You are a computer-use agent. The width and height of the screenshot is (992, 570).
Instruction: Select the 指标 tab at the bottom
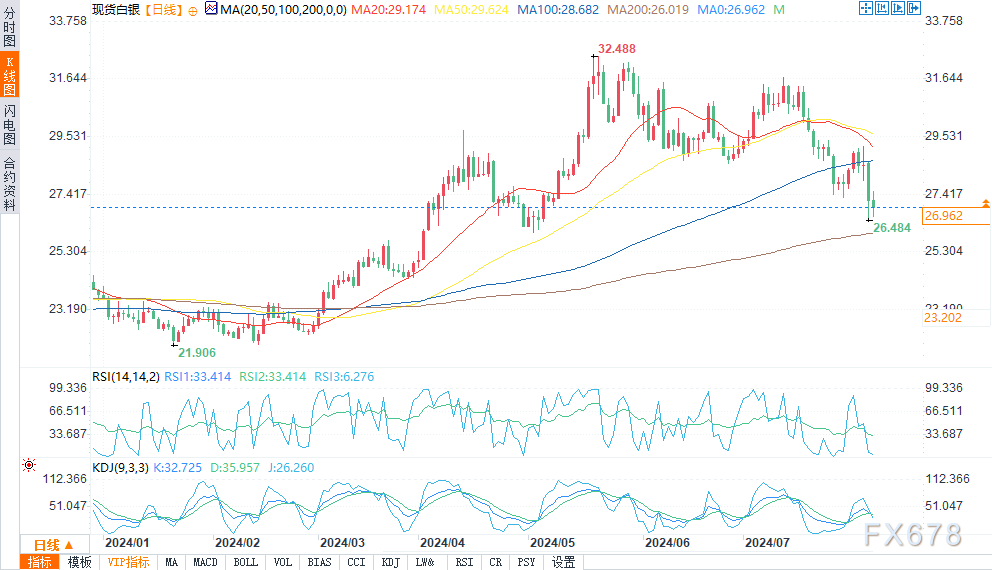[40, 562]
